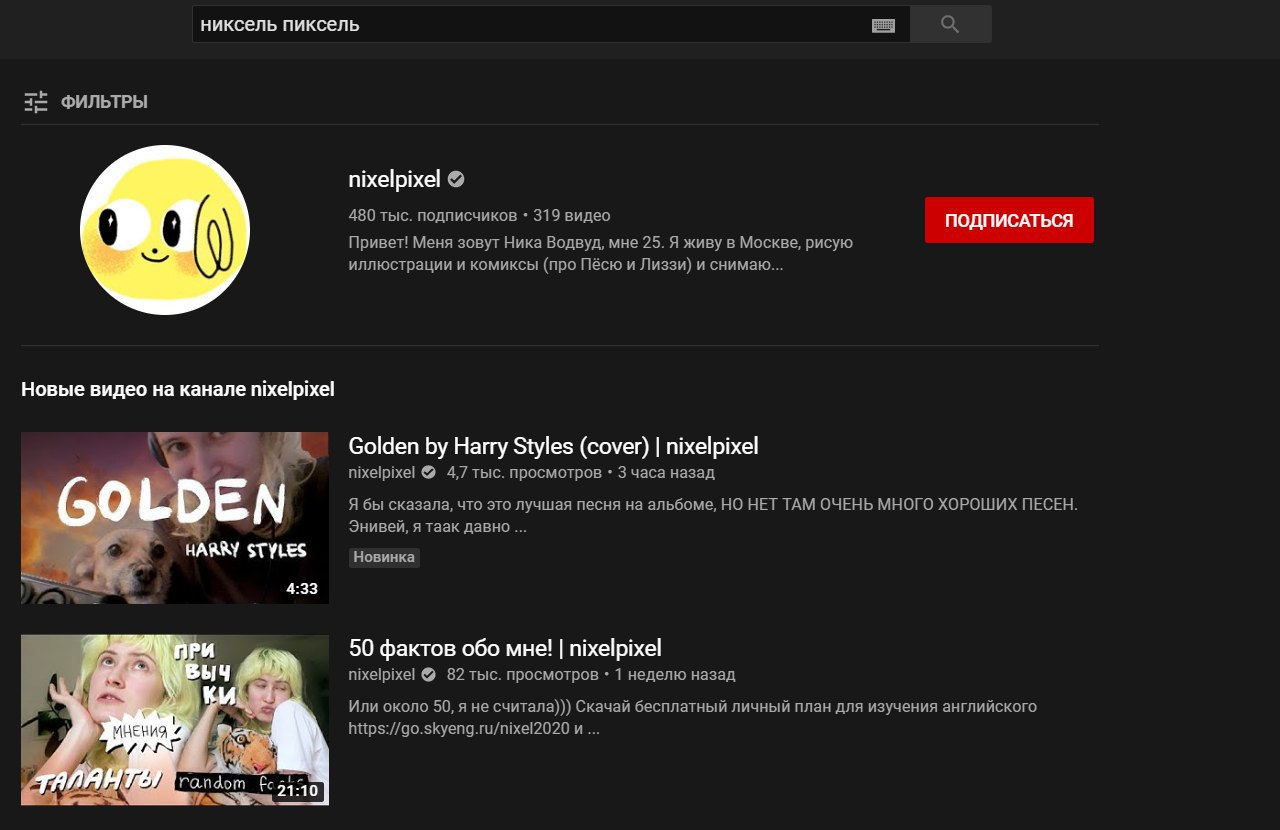This screenshot has height=830, width=1280.
Task: Click Golden video description snippet
Action: coord(713,515)
